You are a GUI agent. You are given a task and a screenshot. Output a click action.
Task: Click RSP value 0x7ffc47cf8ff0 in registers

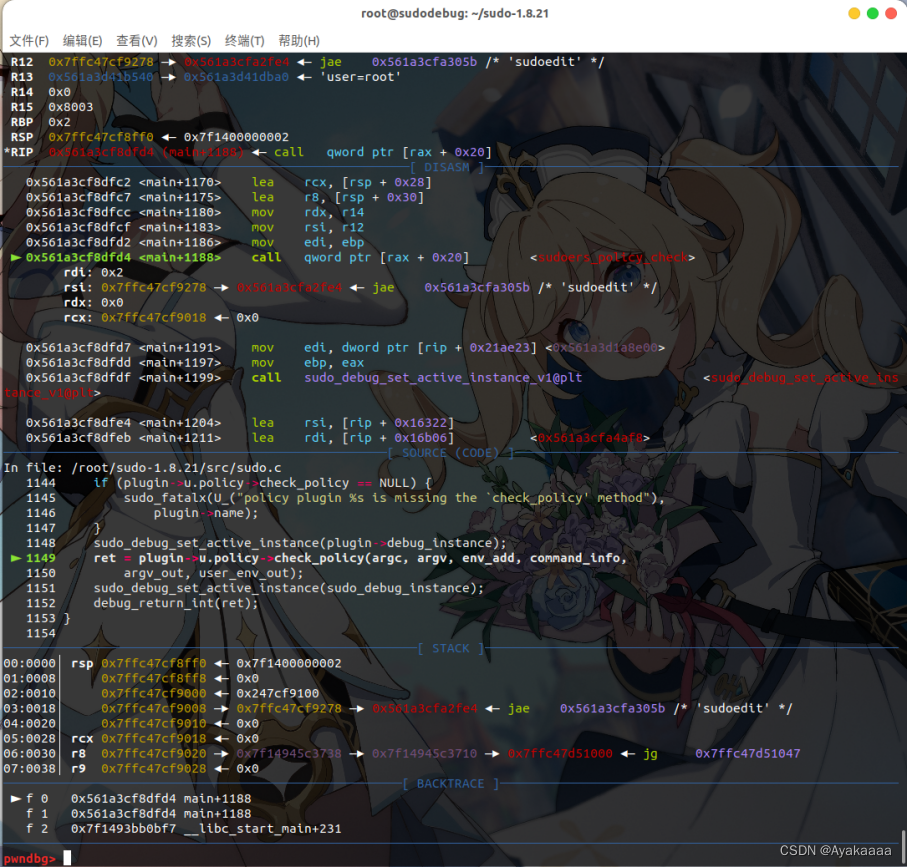(101, 137)
